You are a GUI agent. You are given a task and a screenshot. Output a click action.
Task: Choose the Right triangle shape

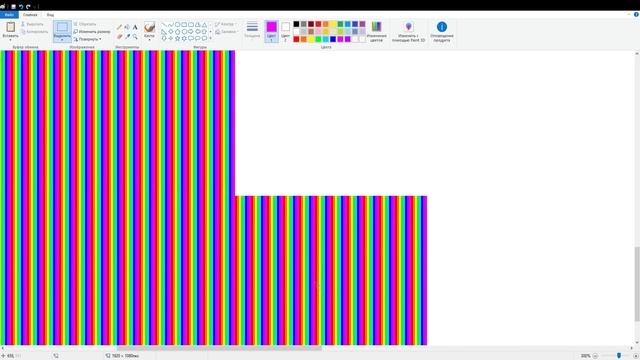[x=164, y=31]
